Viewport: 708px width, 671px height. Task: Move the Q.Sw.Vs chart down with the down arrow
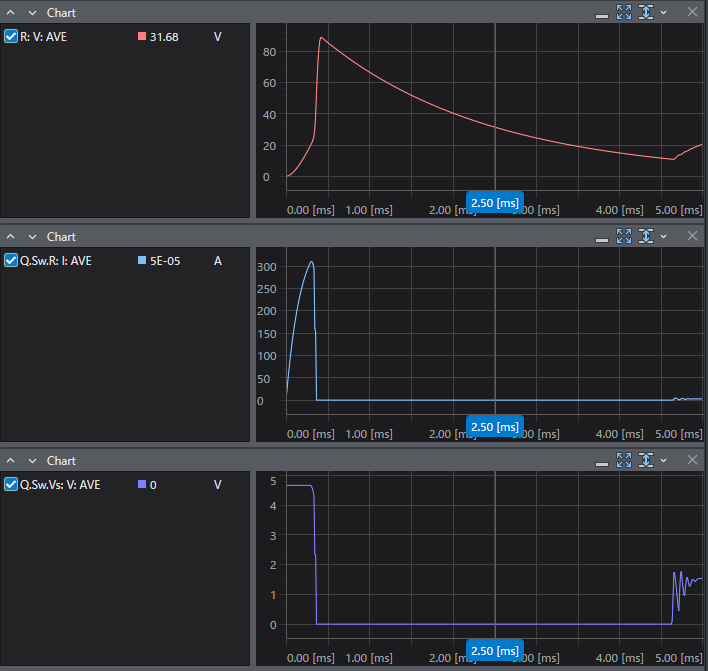[x=33, y=461]
